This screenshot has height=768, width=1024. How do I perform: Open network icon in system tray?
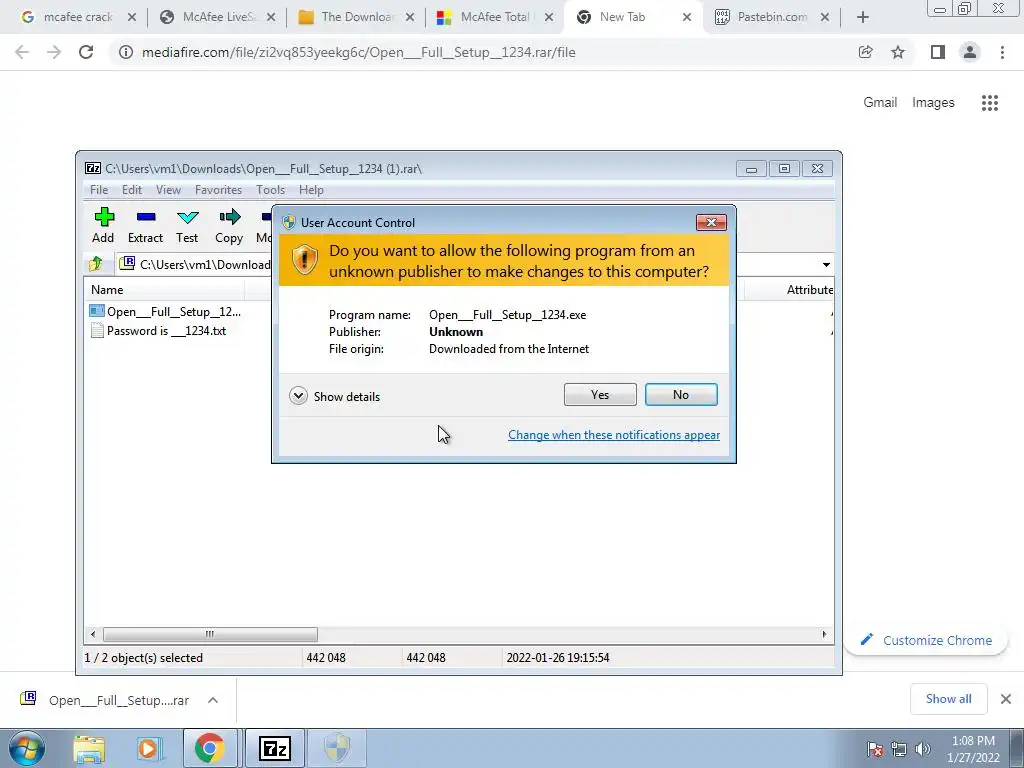(899, 749)
